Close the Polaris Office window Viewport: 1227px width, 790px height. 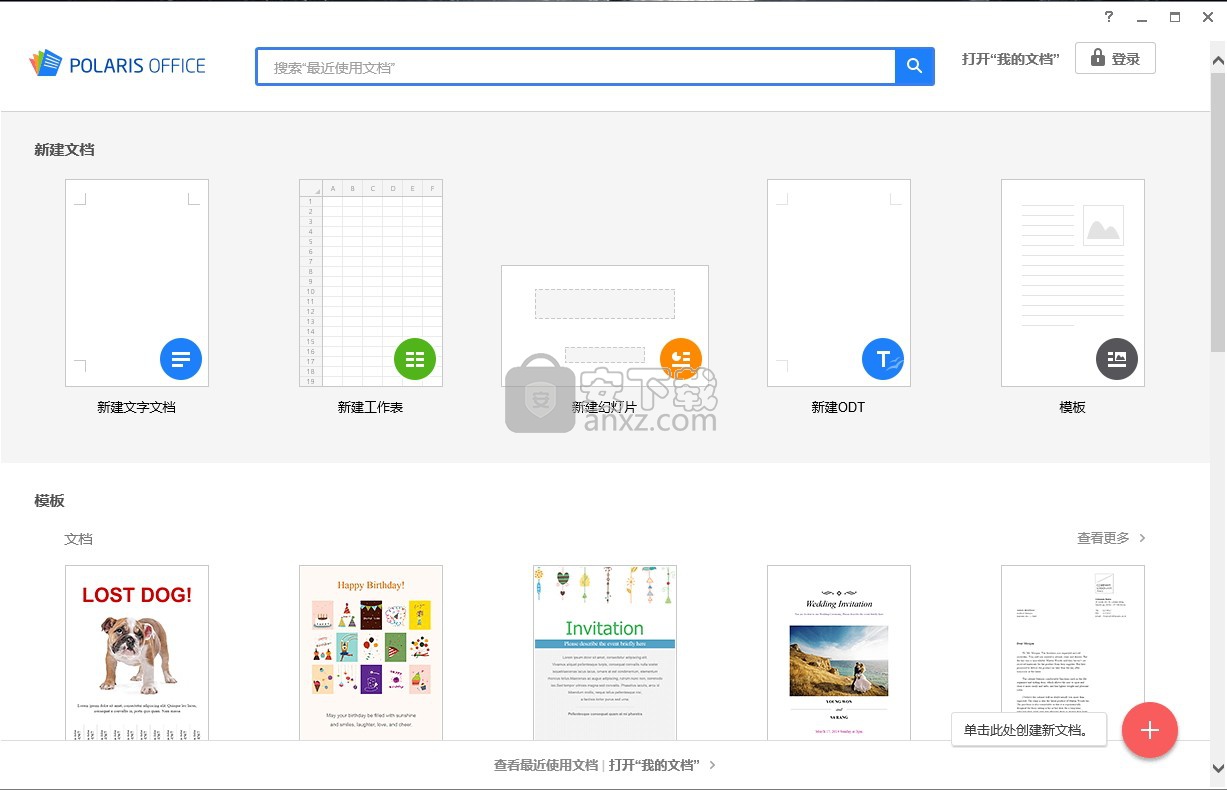(1208, 17)
